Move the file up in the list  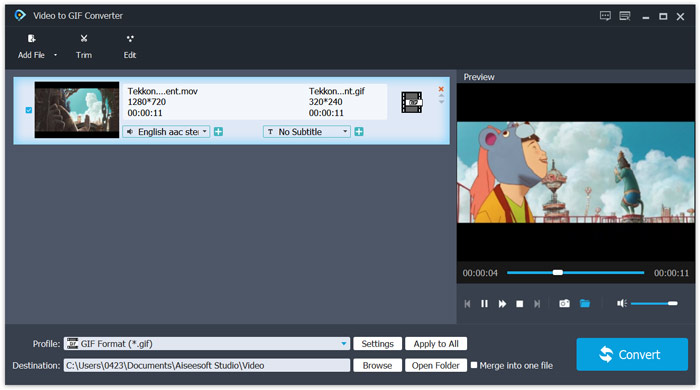(x=441, y=95)
